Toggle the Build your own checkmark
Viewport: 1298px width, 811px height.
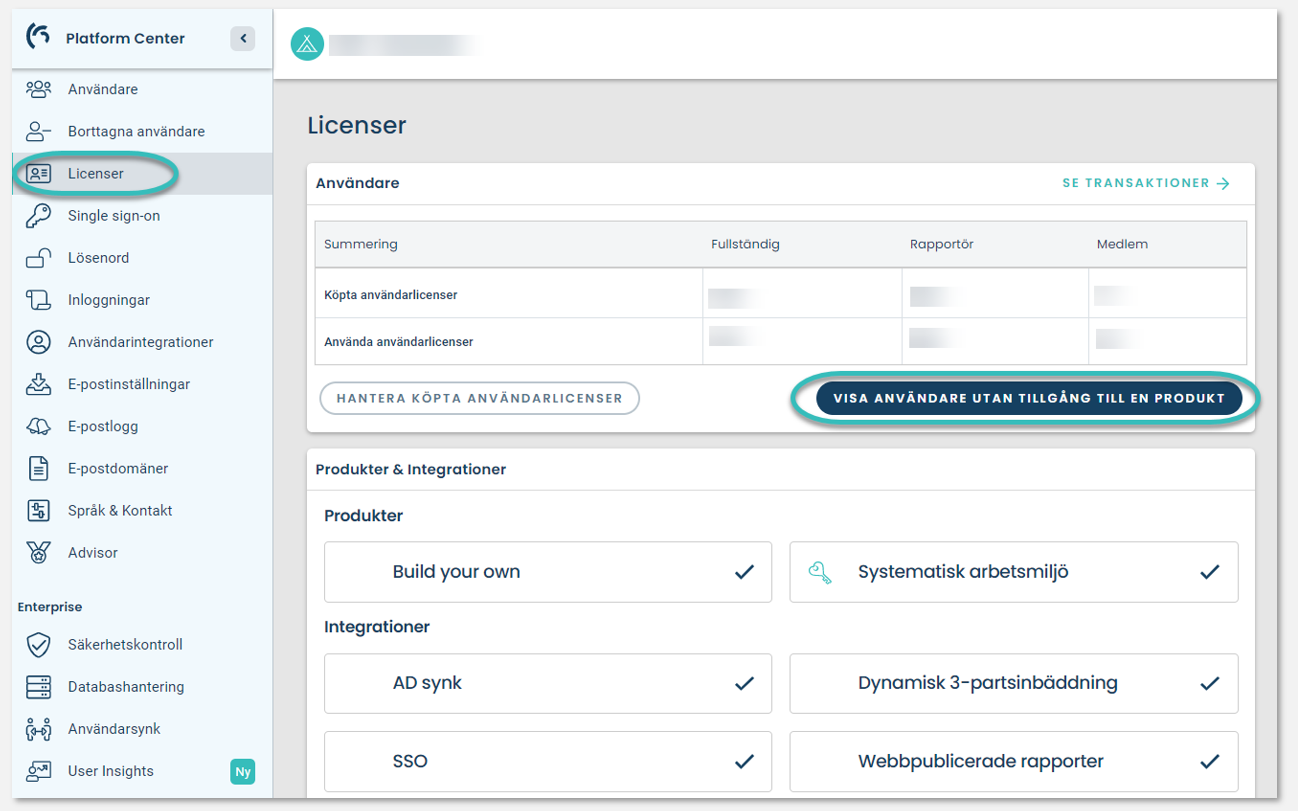(x=744, y=572)
